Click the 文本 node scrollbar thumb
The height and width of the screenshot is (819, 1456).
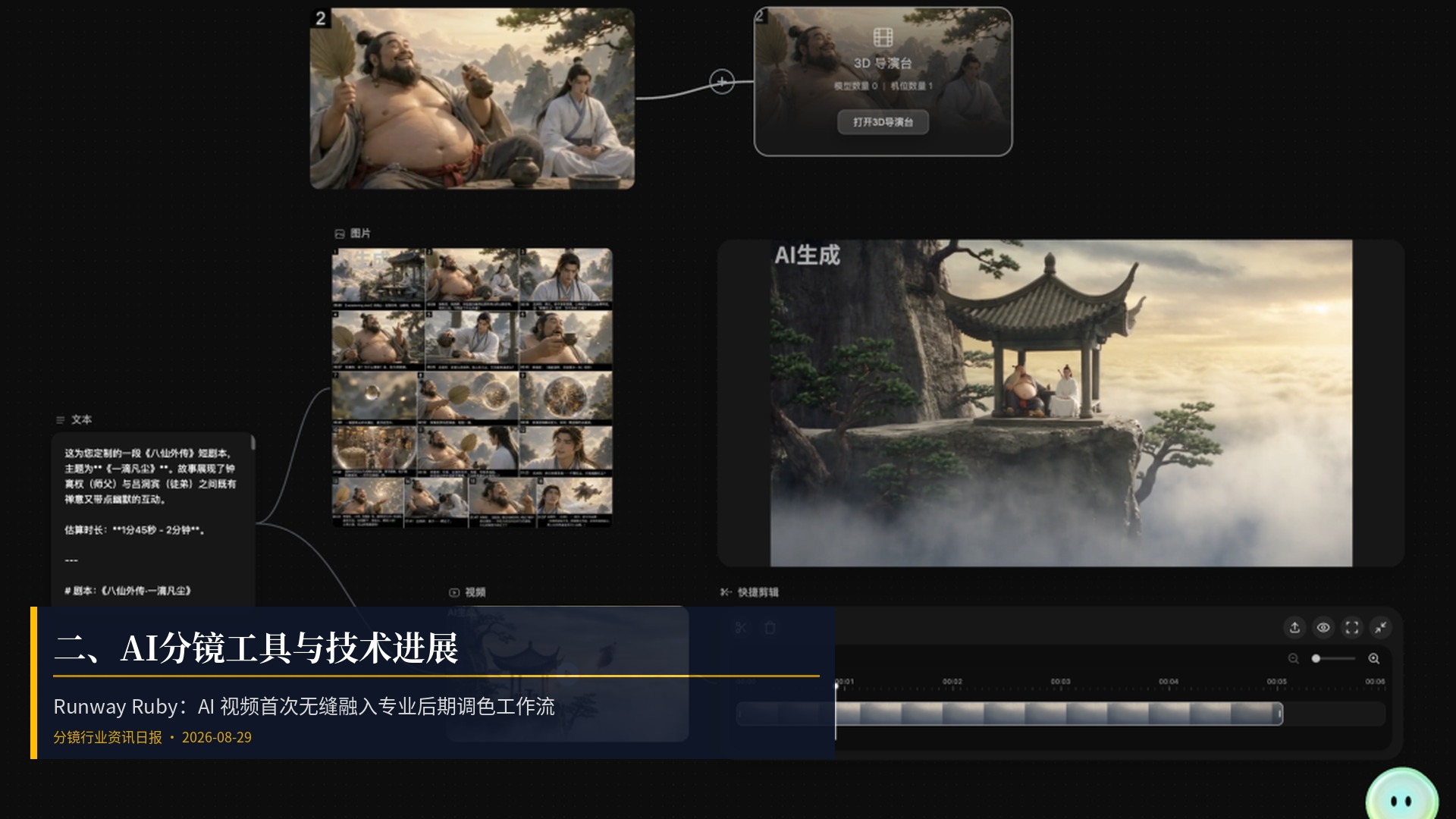(x=253, y=443)
